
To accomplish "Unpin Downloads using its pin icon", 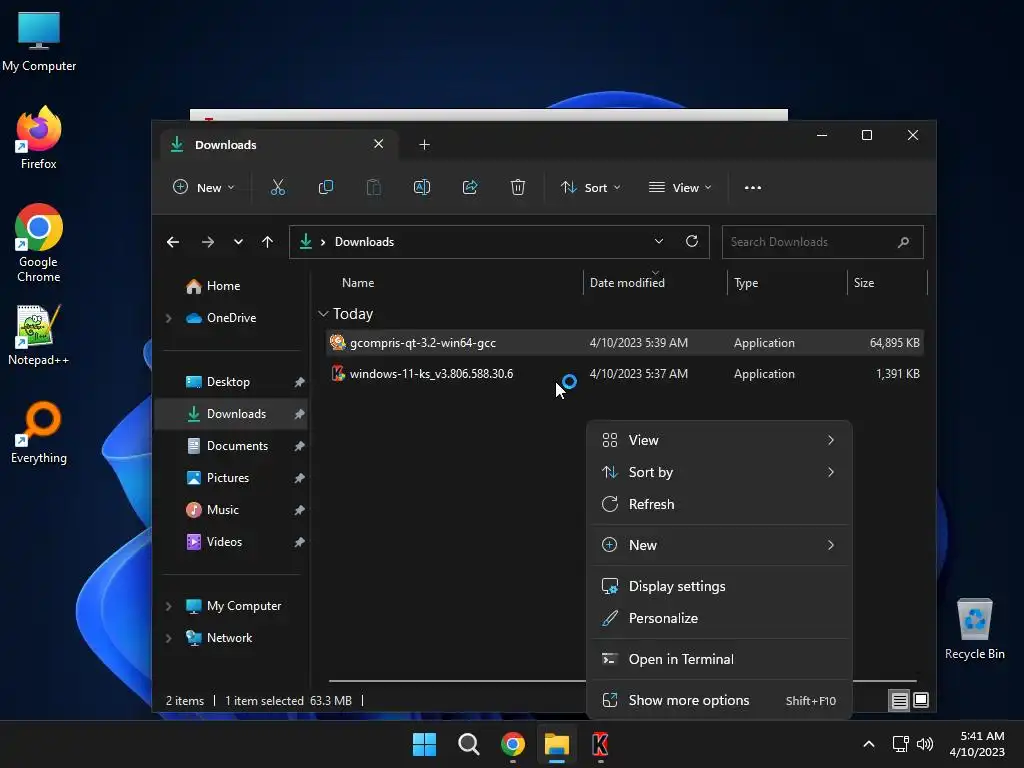I will (x=299, y=414).
